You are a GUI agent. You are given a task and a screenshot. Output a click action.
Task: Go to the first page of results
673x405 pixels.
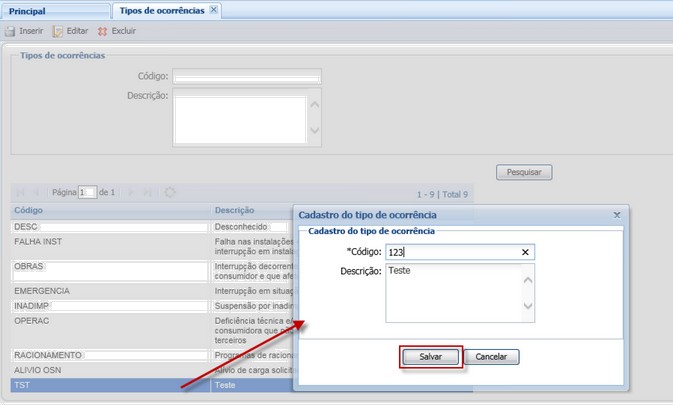20,192
